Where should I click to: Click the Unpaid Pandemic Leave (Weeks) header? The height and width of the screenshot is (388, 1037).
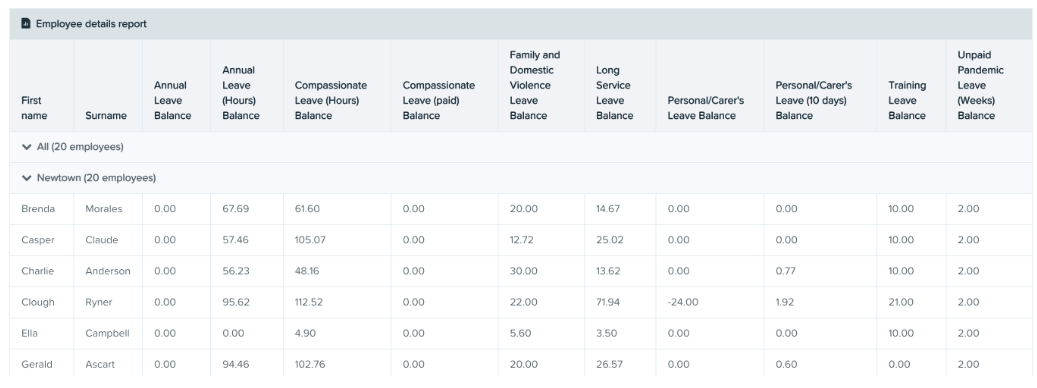[x=980, y=85]
